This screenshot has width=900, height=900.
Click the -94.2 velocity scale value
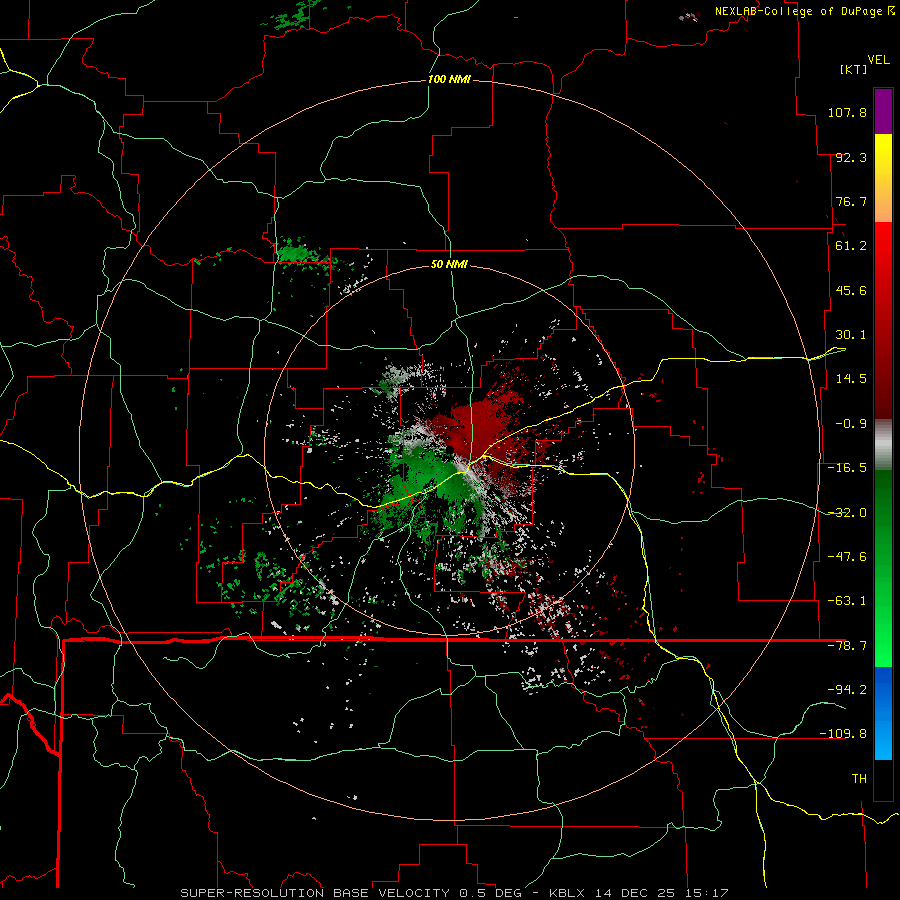[847, 690]
